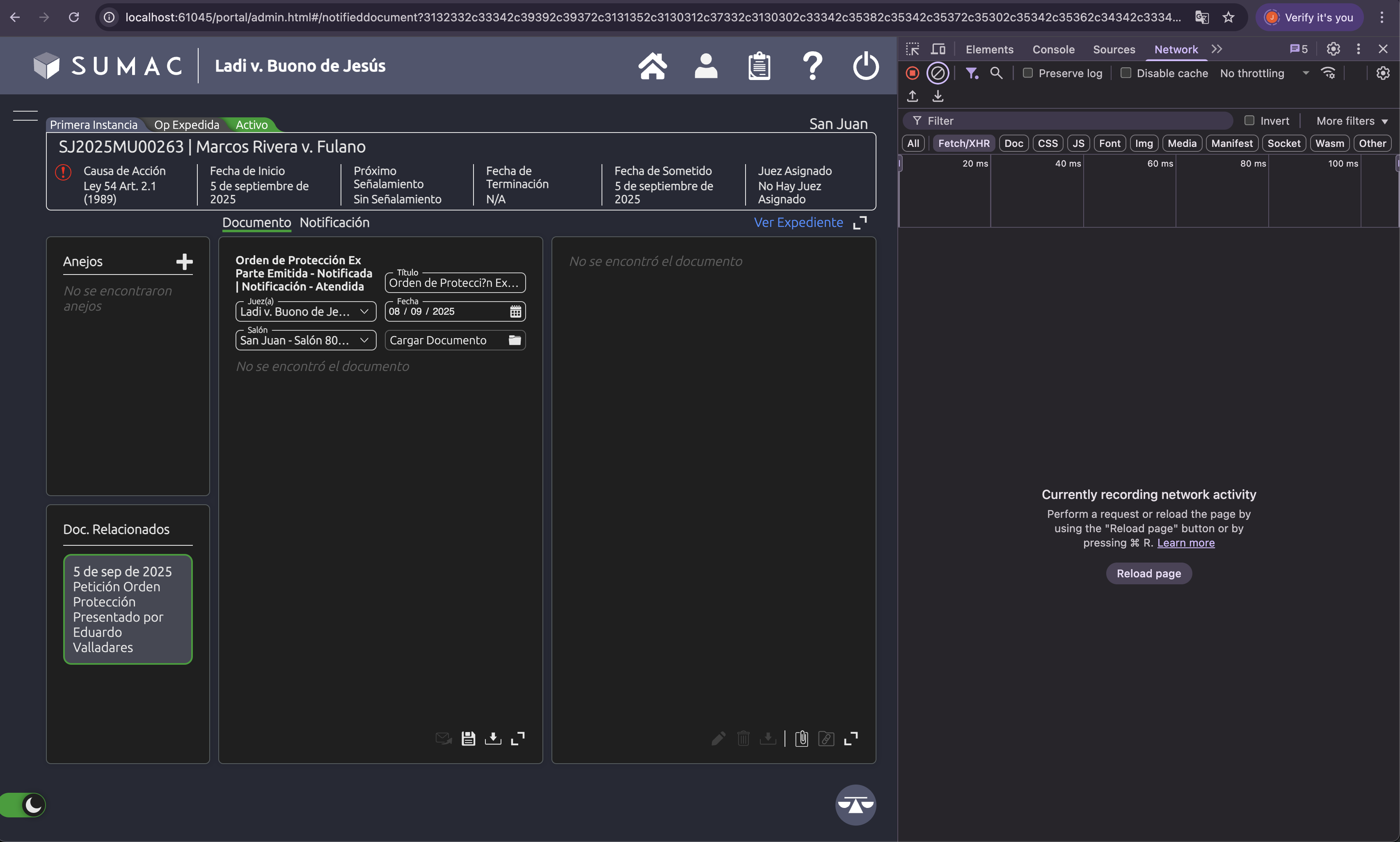Open the Salón dropdown

click(x=307, y=341)
